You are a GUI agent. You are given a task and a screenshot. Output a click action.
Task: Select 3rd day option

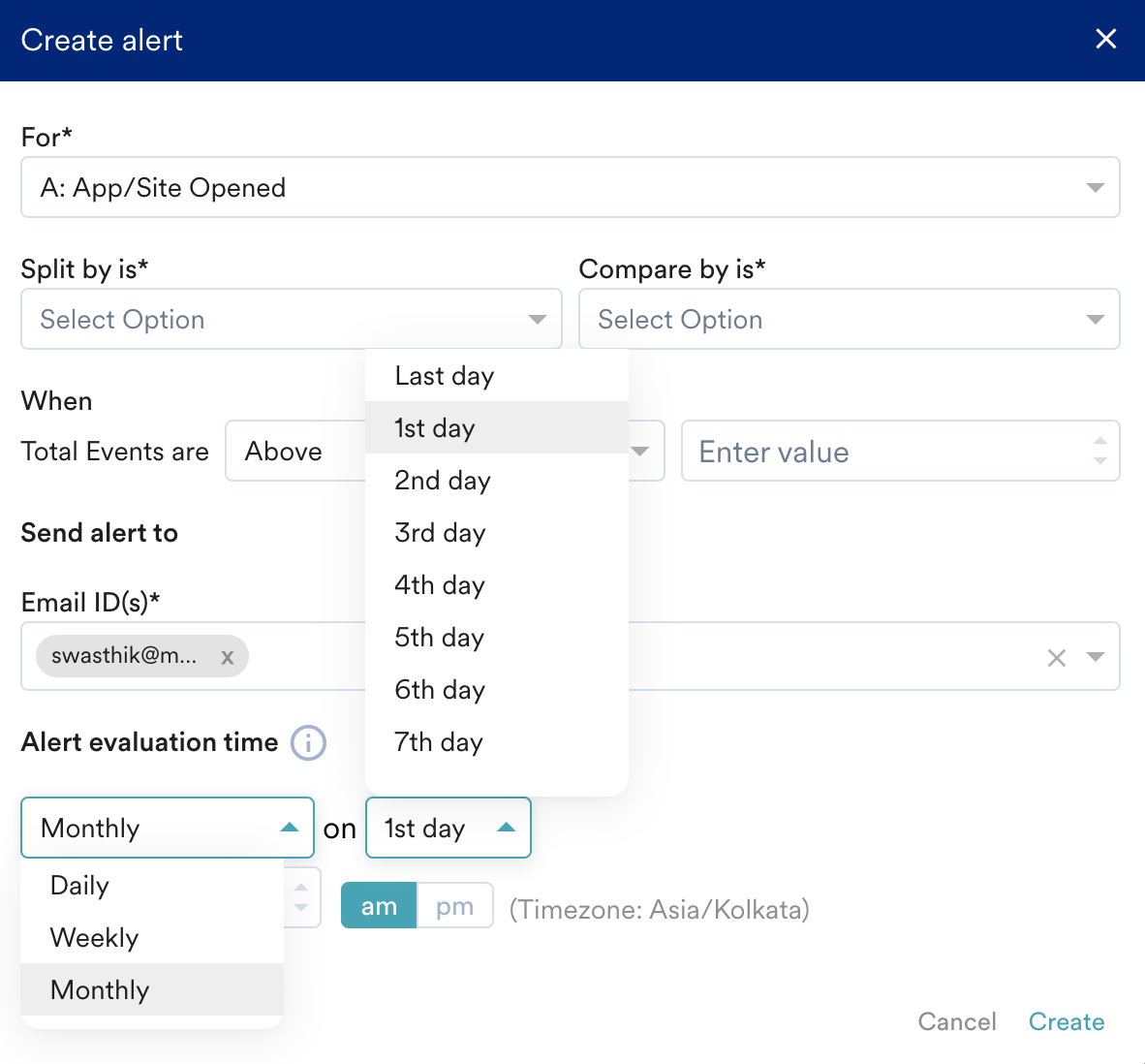coord(440,533)
